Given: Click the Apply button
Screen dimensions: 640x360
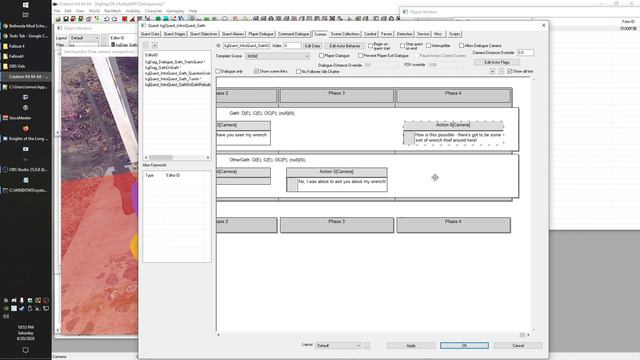Looking at the screenshot, I should coord(411,346).
